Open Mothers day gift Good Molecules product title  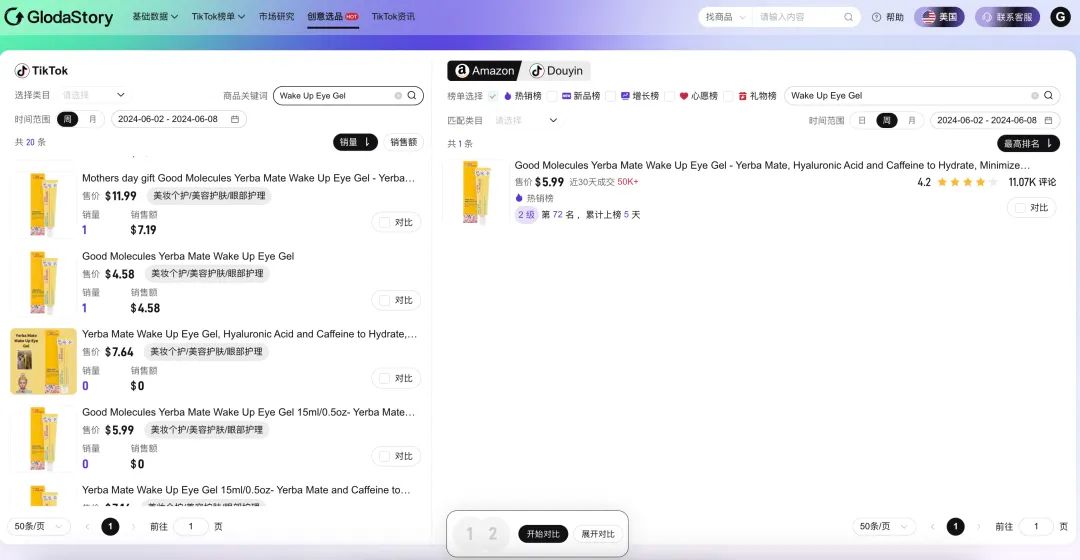(249, 178)
